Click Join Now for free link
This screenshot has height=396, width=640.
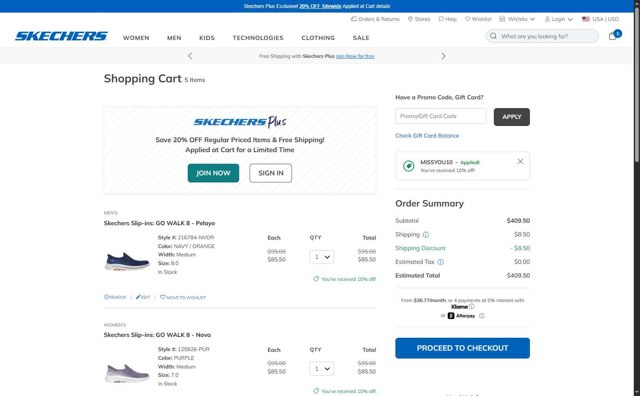pos(355,56)
